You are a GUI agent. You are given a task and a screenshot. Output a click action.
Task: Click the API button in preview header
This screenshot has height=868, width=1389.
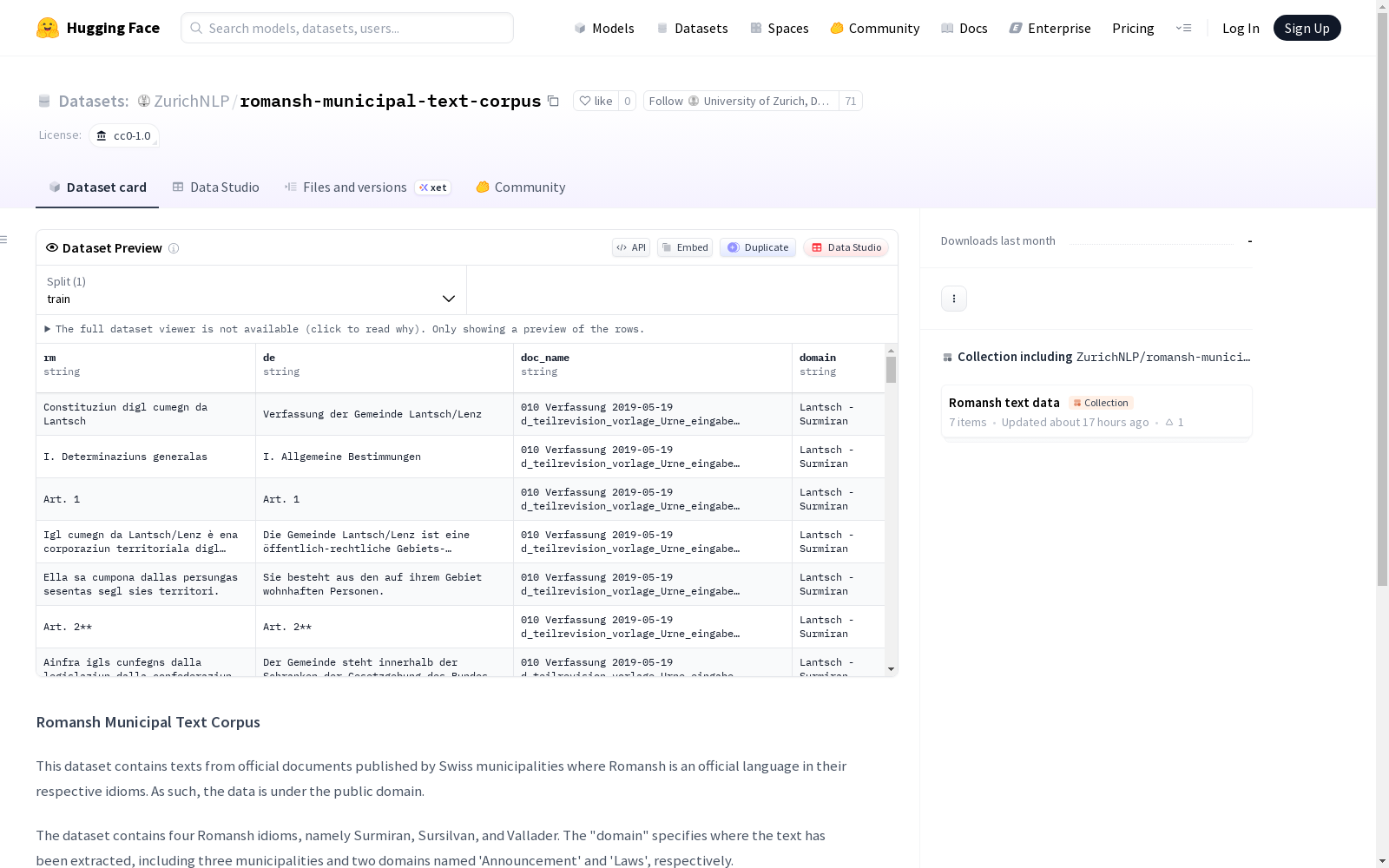tap(631, 247)
